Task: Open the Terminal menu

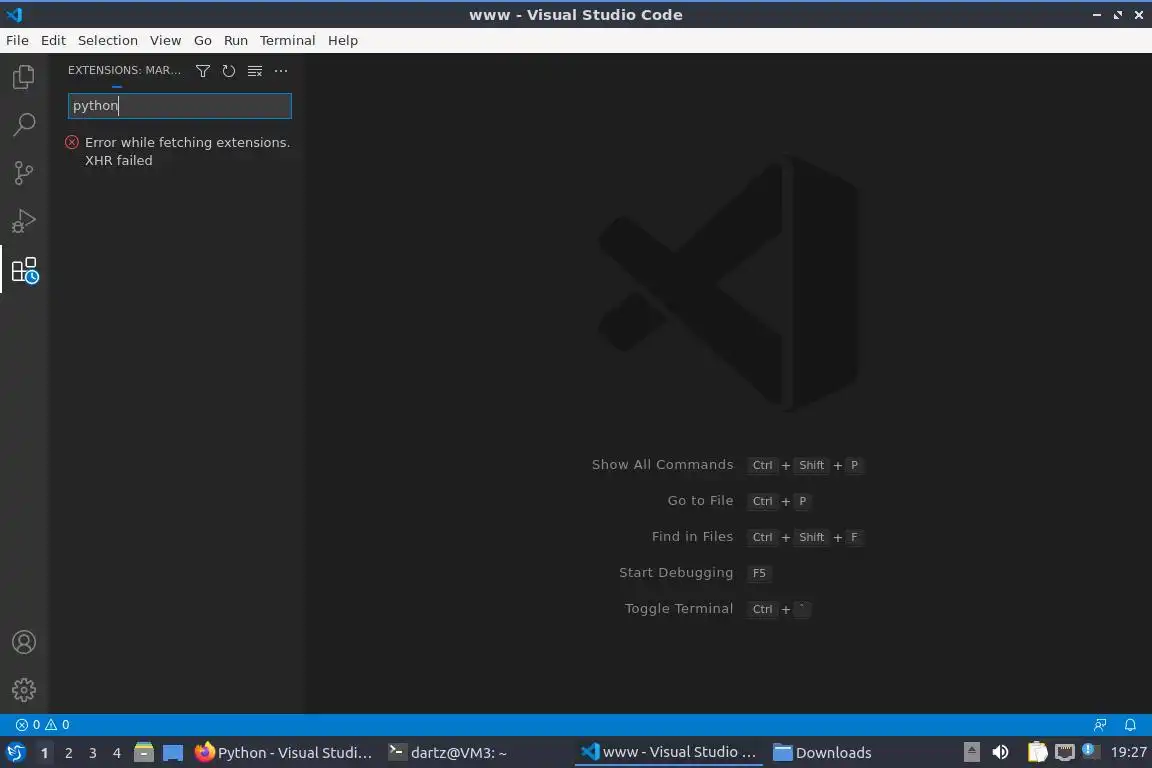Action: coord(287,40)
